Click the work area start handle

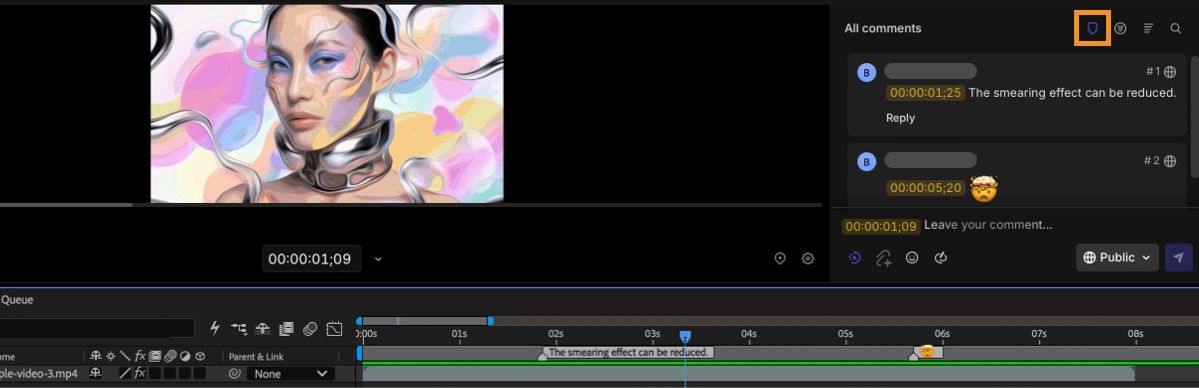359,321
